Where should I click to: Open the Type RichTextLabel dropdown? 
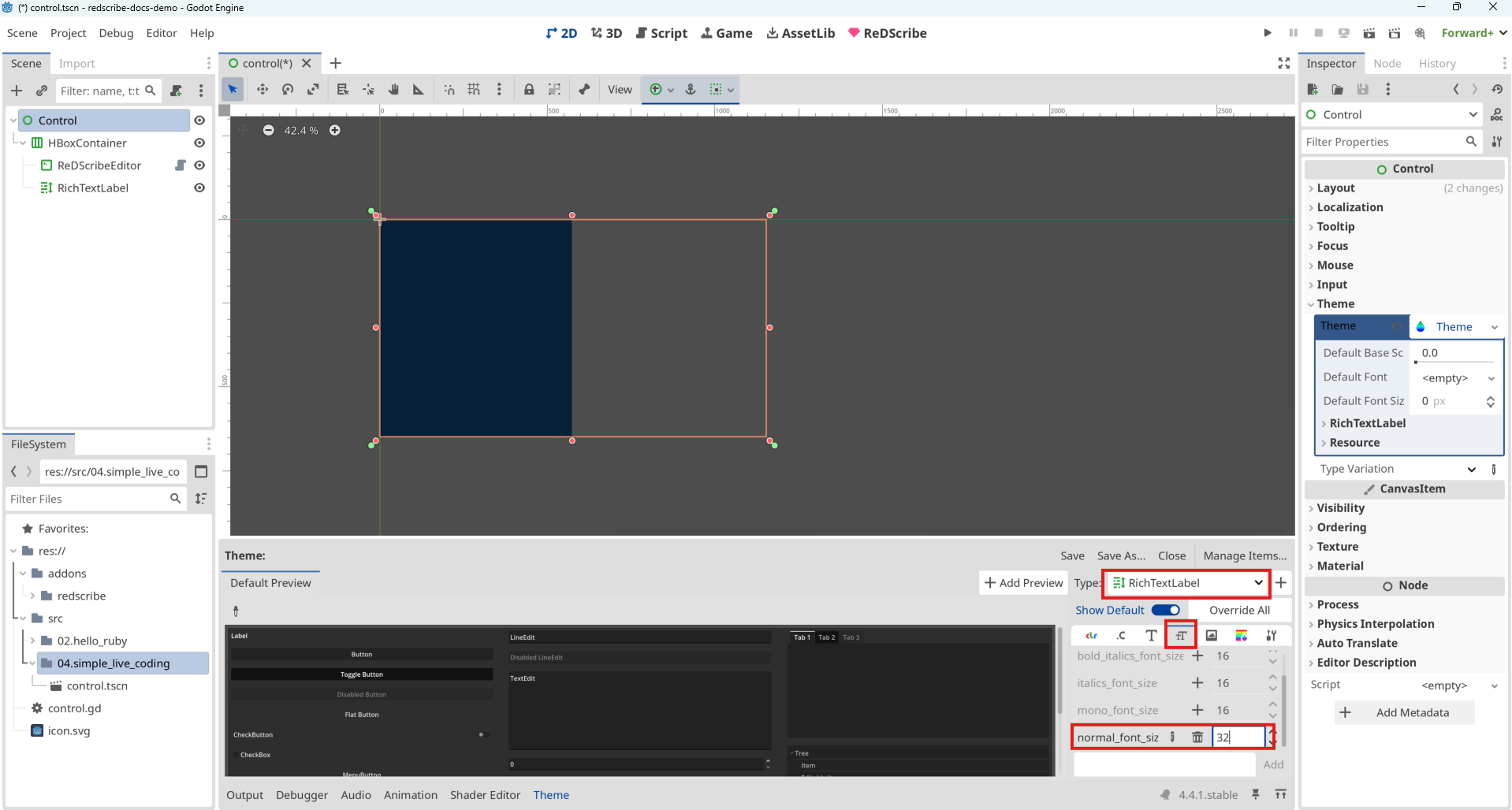click(1187, 583)
